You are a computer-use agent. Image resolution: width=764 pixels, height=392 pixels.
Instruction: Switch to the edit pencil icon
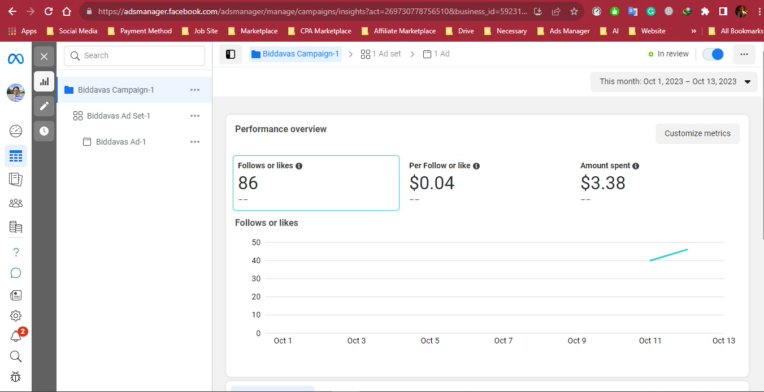[44, 106]
